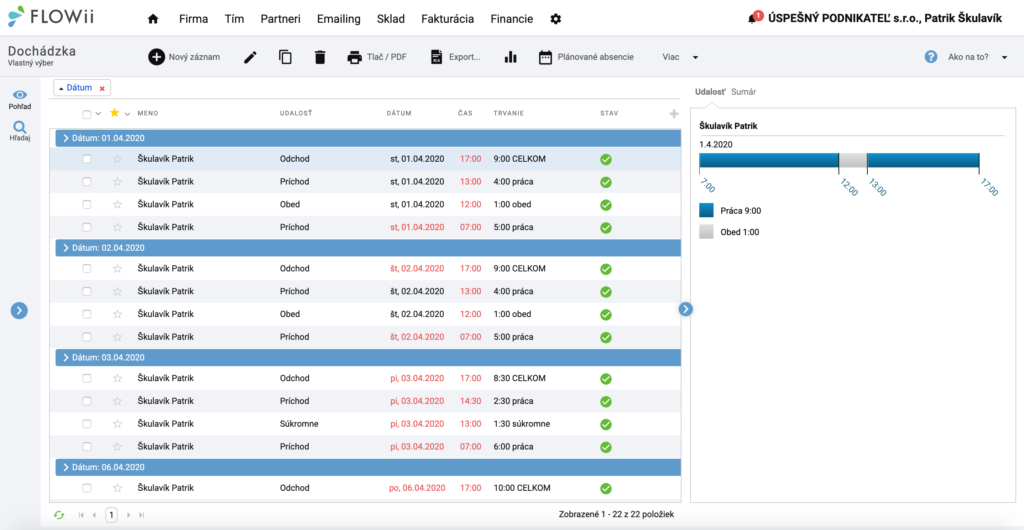Open the Fakturácia menu
The height and width of the screenshot is (530, 1024).
tap(447, 19)
